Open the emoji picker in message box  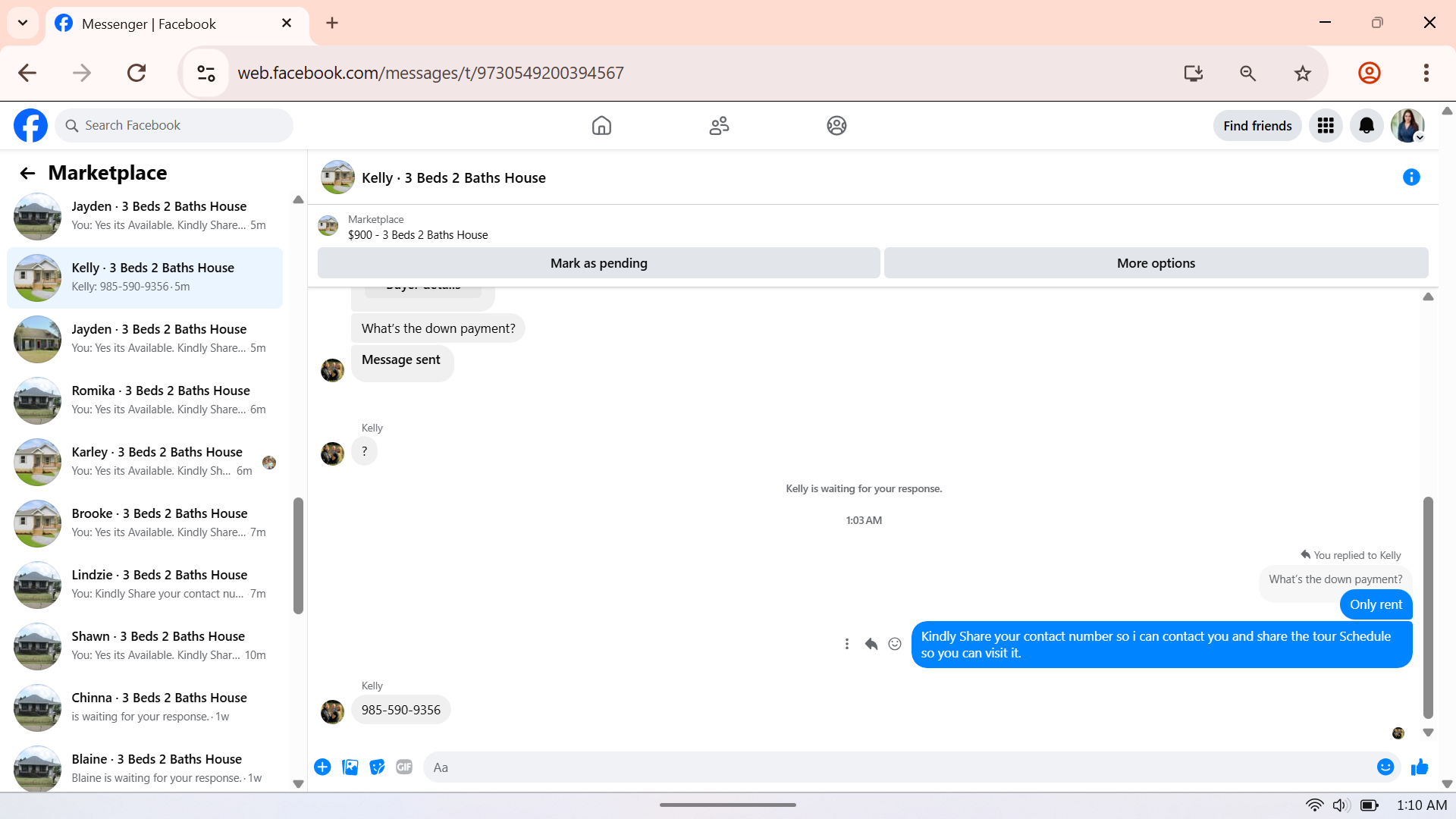point(1385,767)
